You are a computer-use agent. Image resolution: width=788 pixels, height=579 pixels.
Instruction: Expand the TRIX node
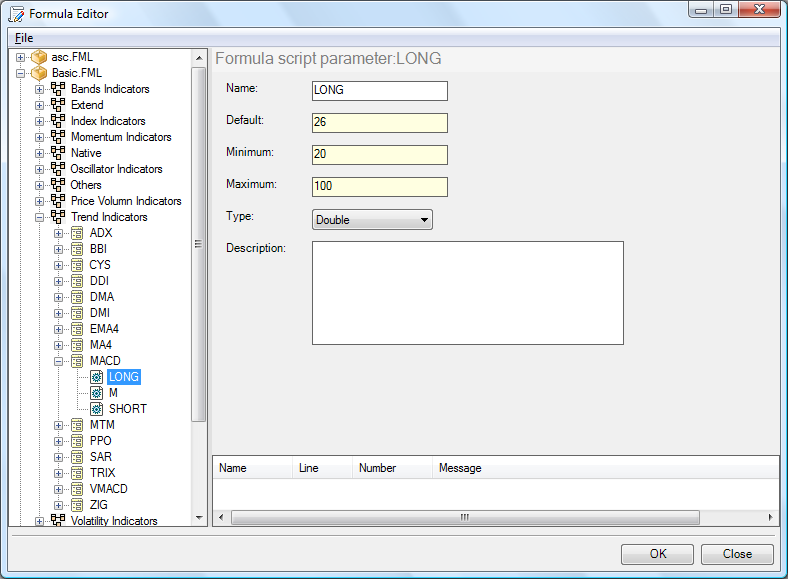click(59, 473)
